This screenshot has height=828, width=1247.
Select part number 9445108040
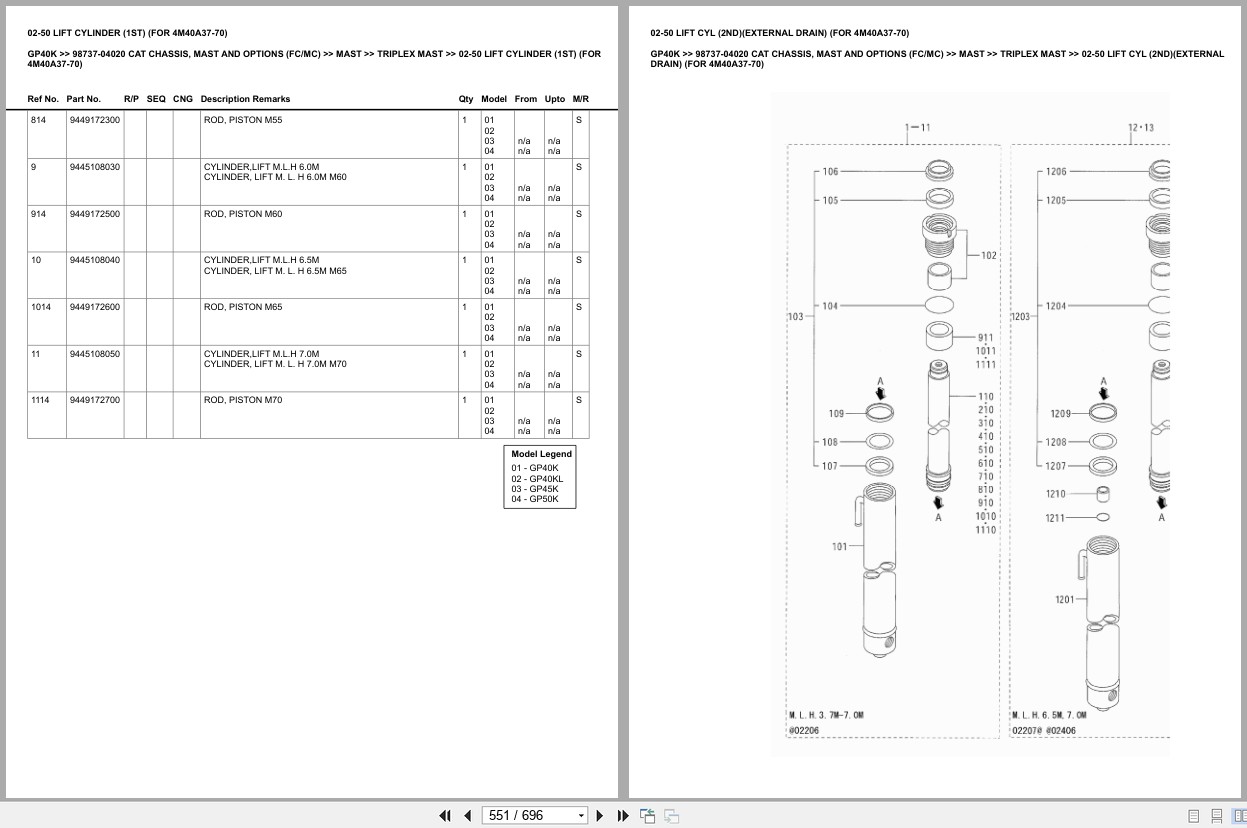(95, 260)
